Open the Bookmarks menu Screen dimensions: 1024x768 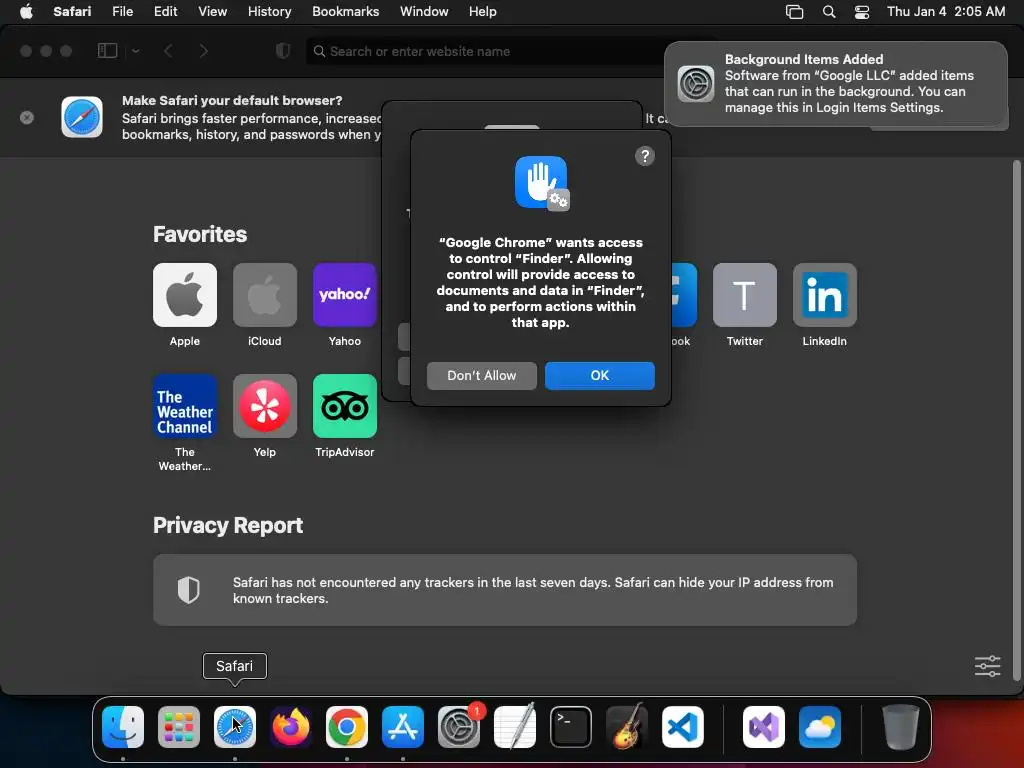click(345, 11)
